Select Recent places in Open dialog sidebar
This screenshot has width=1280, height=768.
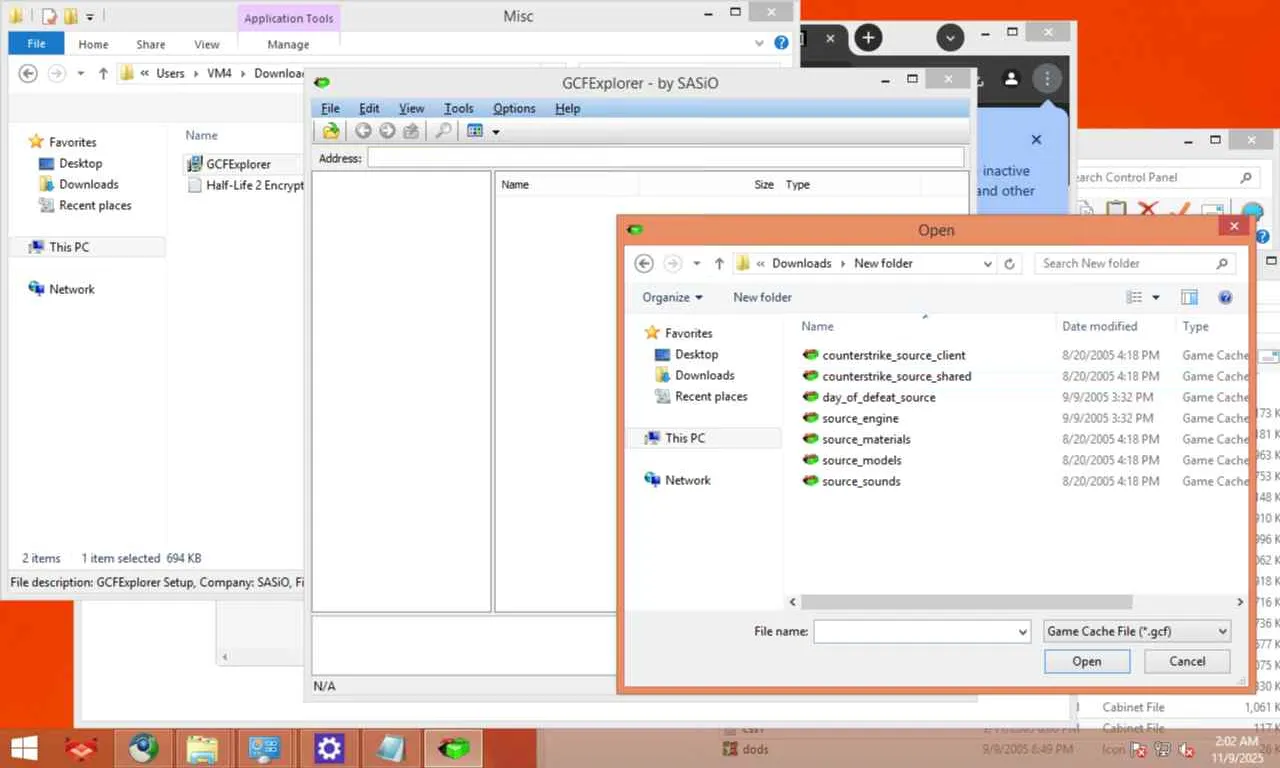click(711, 396)
